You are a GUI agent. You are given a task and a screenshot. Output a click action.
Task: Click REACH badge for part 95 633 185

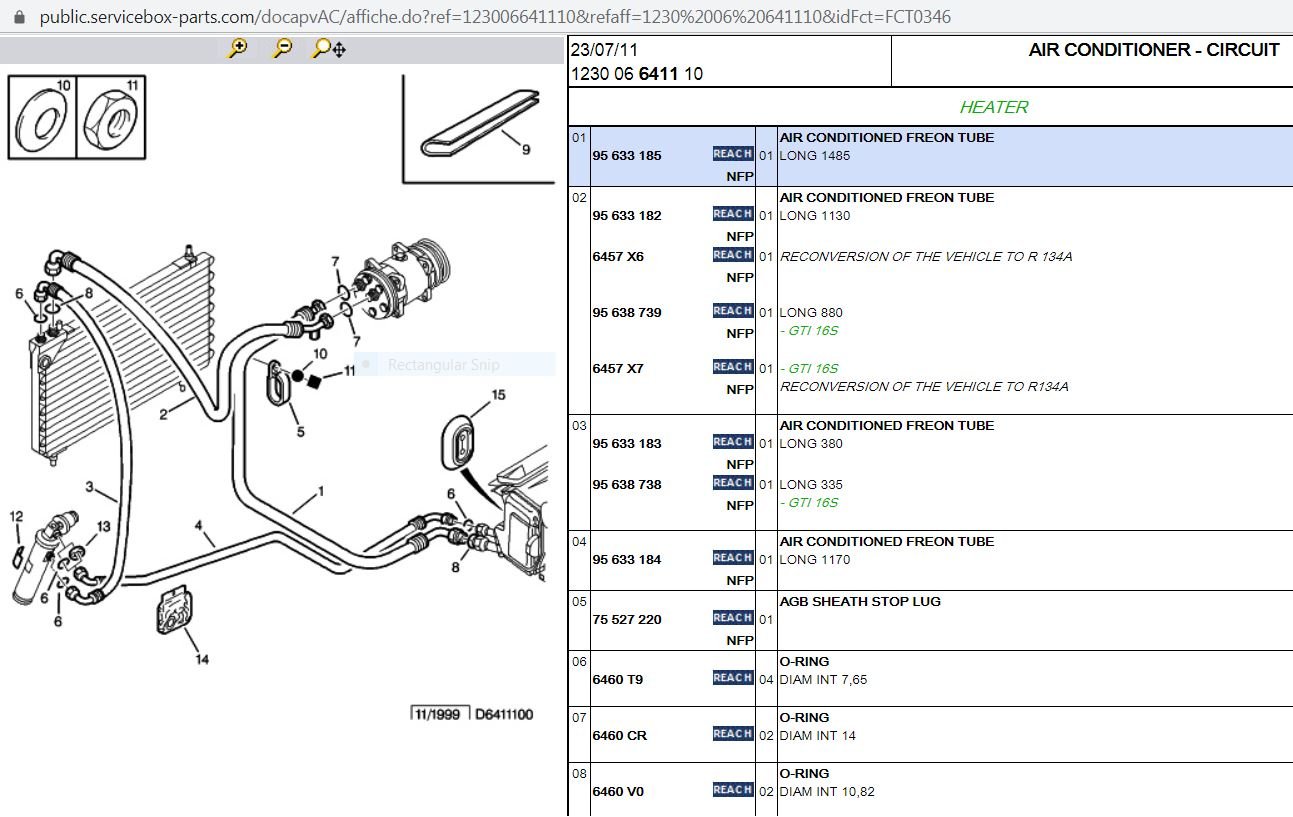pos(733,154)
